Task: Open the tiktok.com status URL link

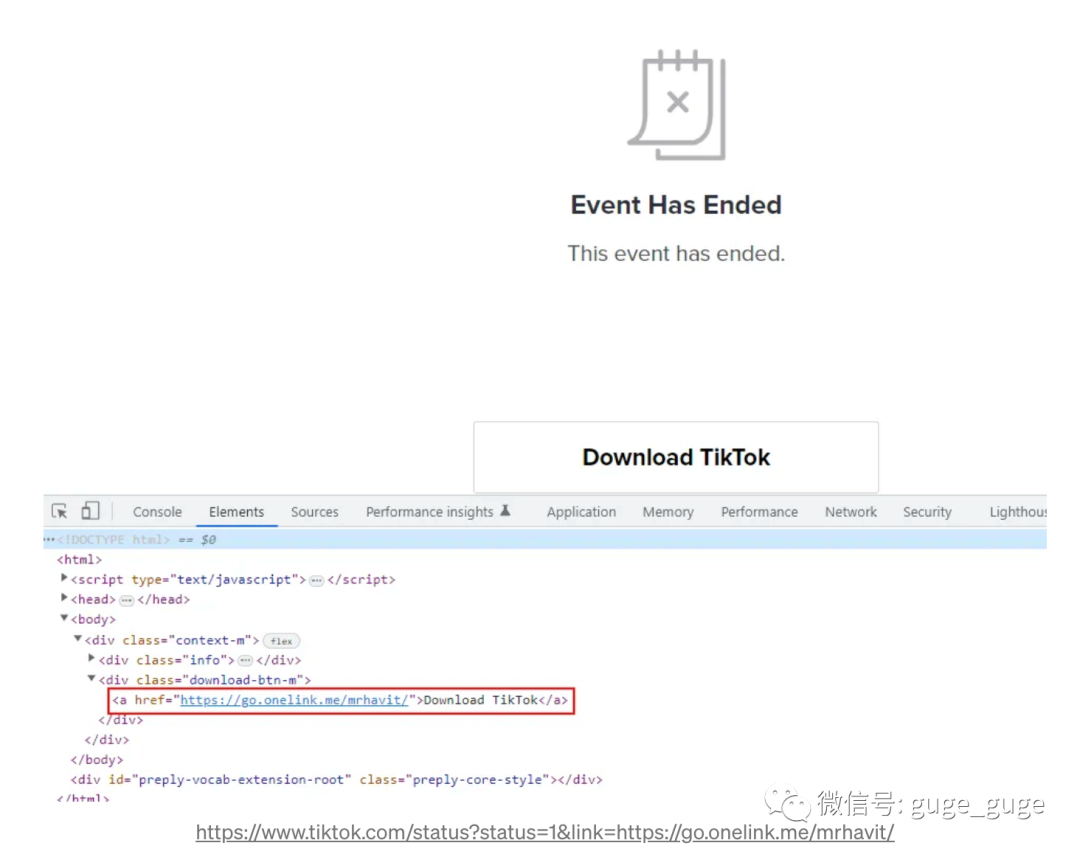Action: pyautogui.click(x=545, y=832)
